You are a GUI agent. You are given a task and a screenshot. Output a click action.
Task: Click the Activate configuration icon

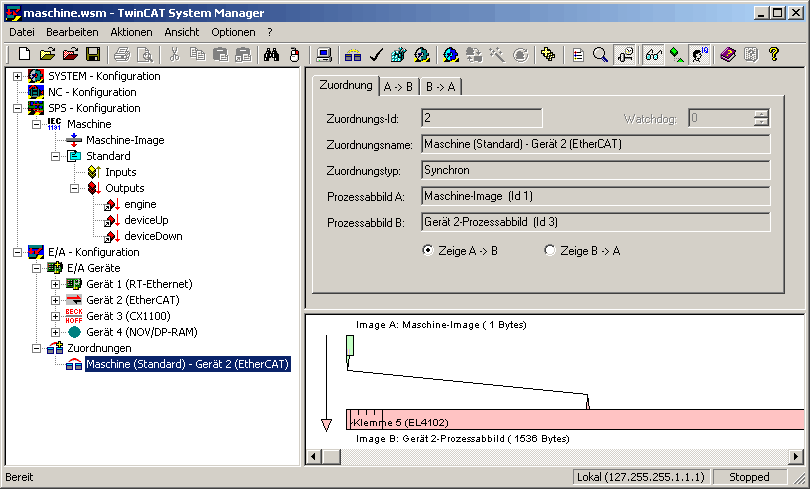coord(399,54)
